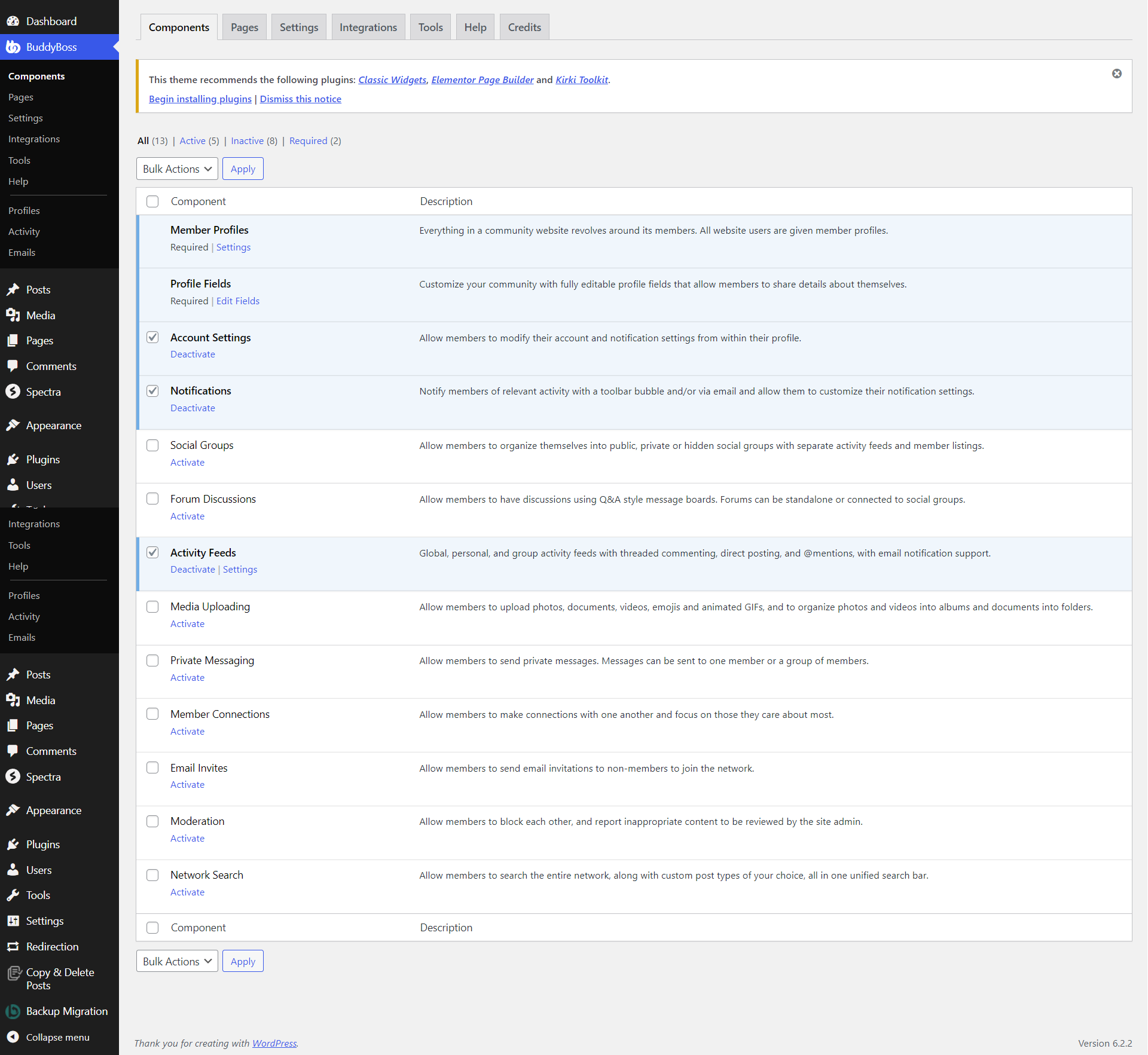Click the Collapse menu arrow icon
Viewport: 1148px width, 1055px height.
coord(13,1037)
